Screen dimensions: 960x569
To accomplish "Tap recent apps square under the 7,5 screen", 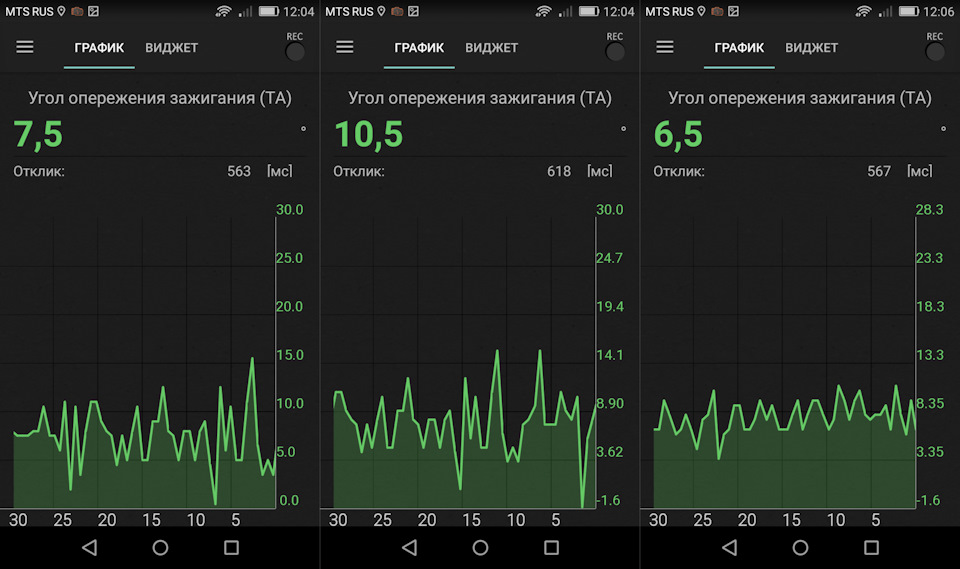I will [x=231, y=548].
